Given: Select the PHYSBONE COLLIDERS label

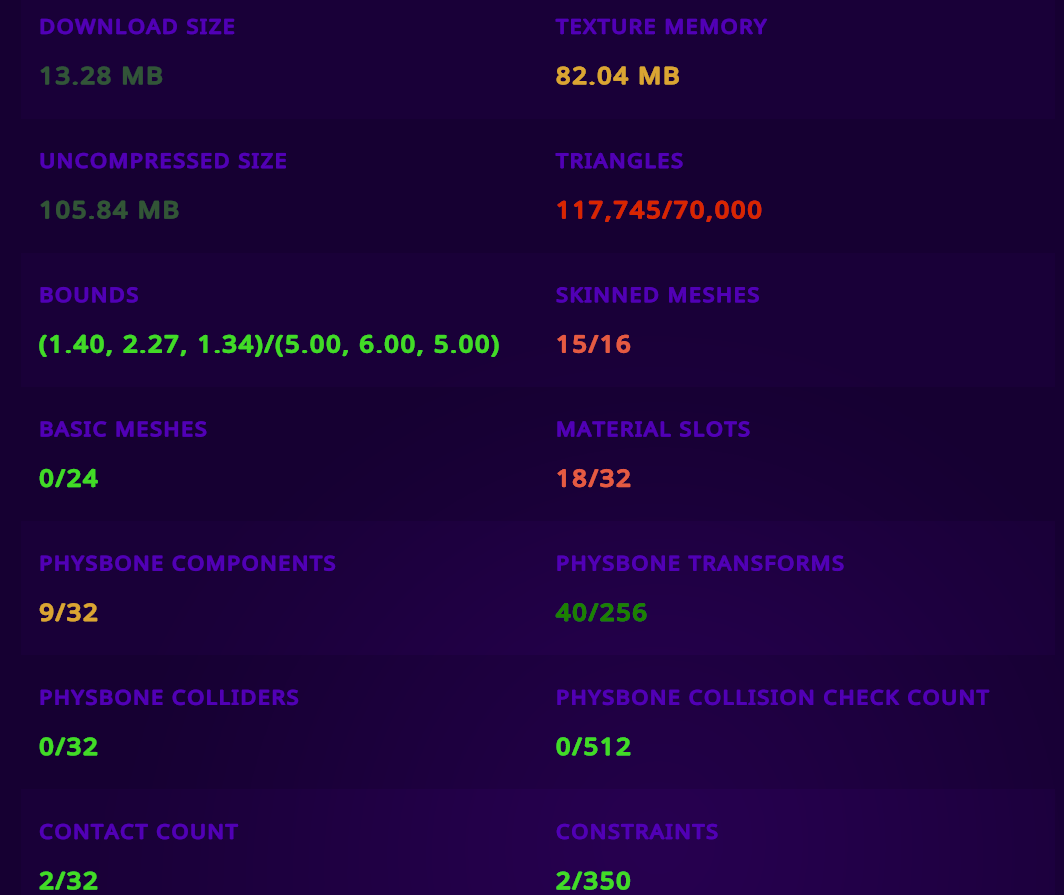Looking at the screenshot, I should (x=169, y=698).
